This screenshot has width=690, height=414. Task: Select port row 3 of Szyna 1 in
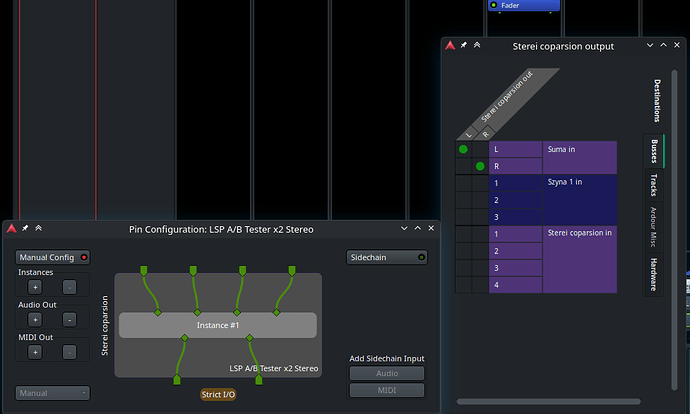(x=515, y=217)
